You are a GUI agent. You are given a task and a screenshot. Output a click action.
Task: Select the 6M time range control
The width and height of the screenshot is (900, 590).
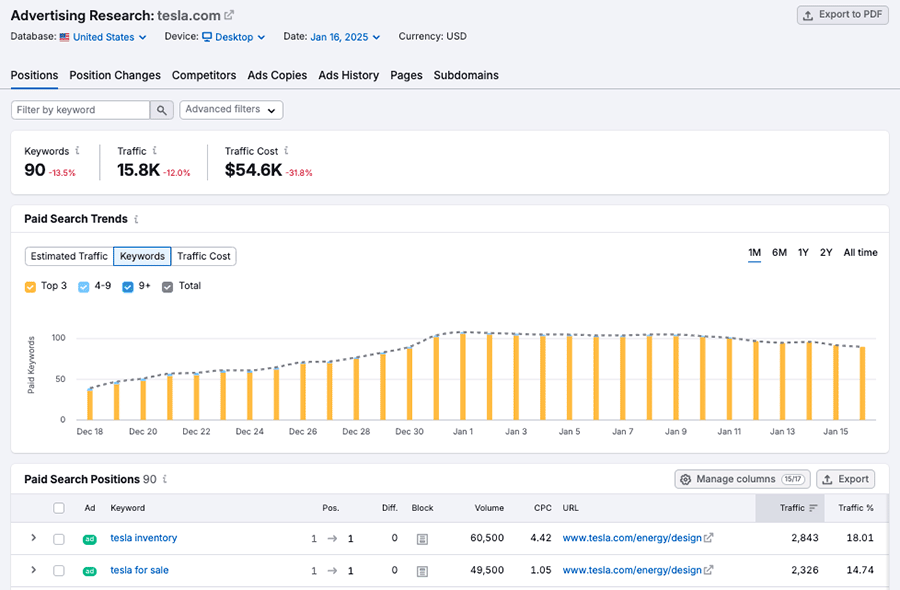(x=779, y=253)
